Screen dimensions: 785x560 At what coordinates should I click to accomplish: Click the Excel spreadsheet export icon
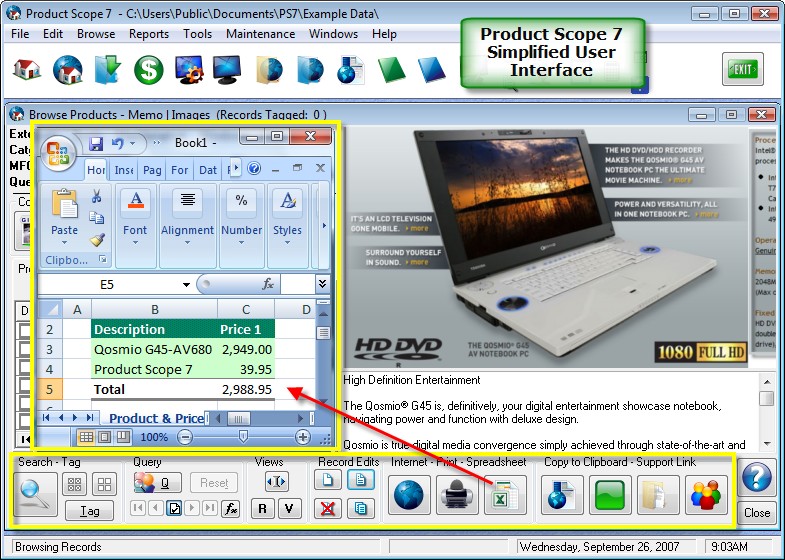505,495
